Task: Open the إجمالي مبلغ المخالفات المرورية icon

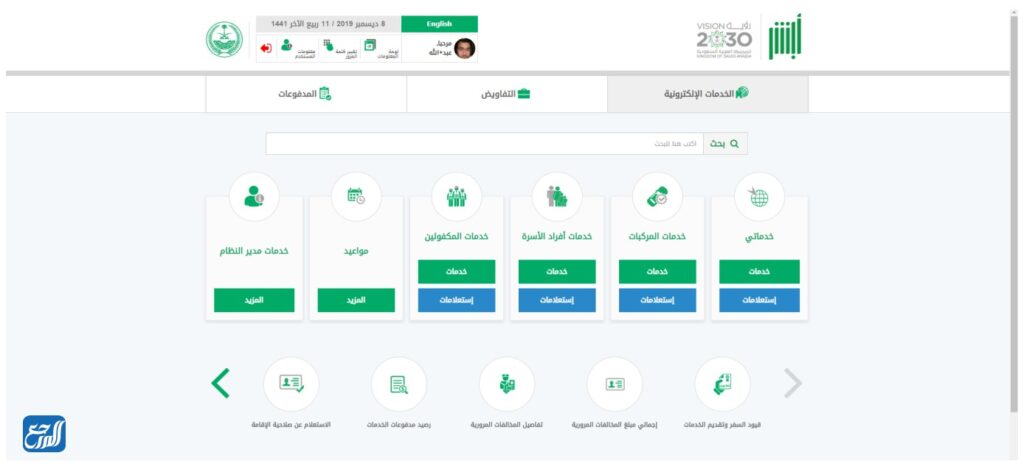Action: (x=615, y=385)
